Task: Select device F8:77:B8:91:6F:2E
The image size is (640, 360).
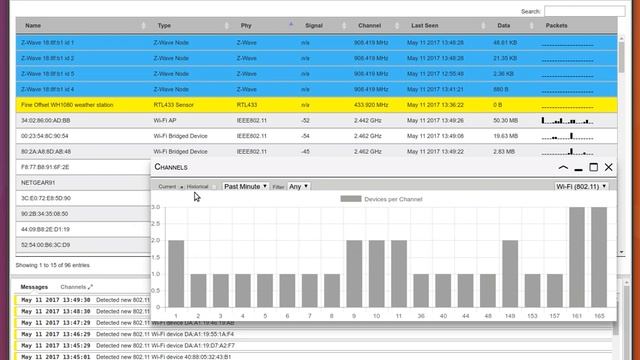Action: click(83, 167)
